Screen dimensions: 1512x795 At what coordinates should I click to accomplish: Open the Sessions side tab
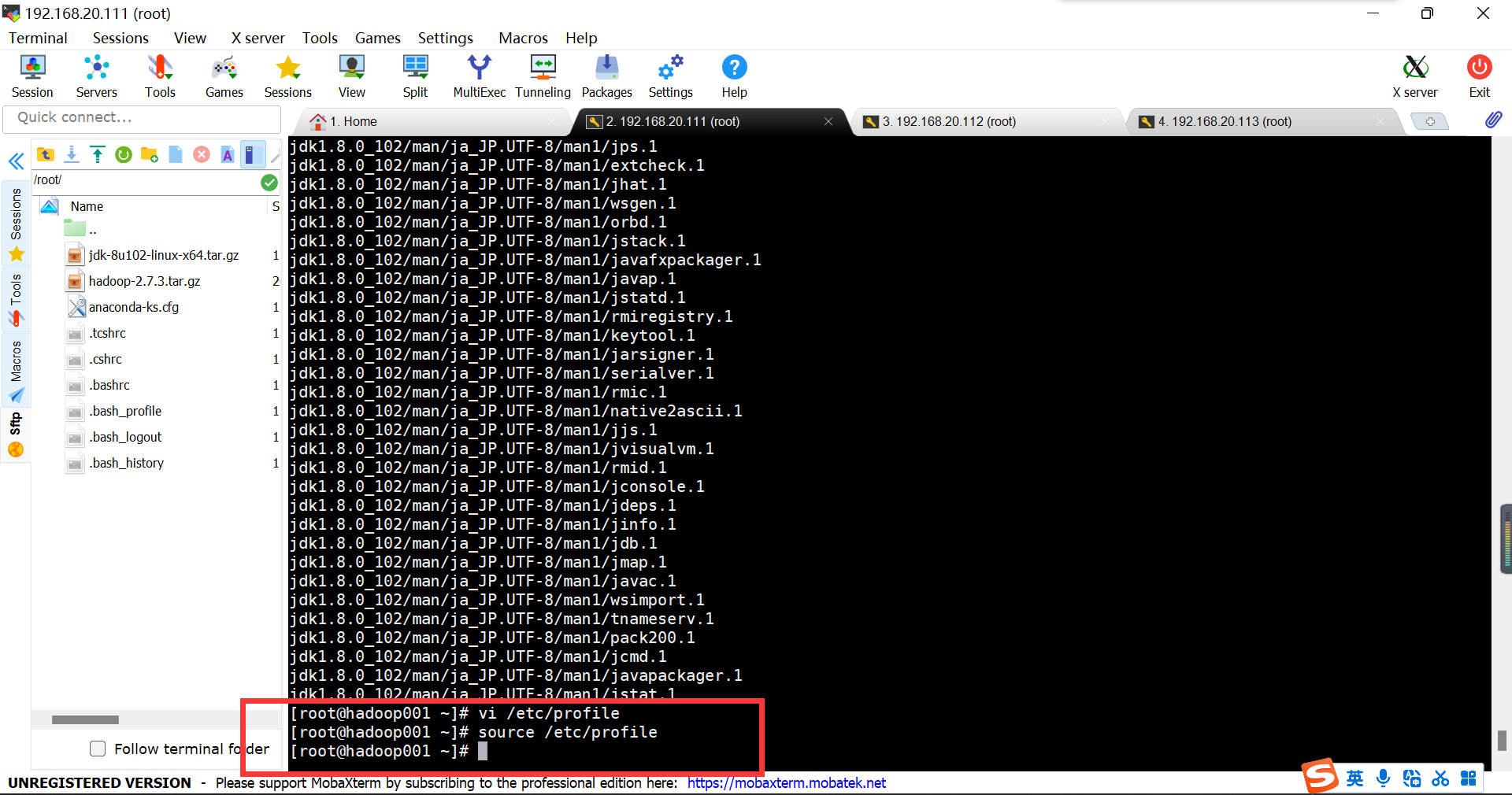16,223
